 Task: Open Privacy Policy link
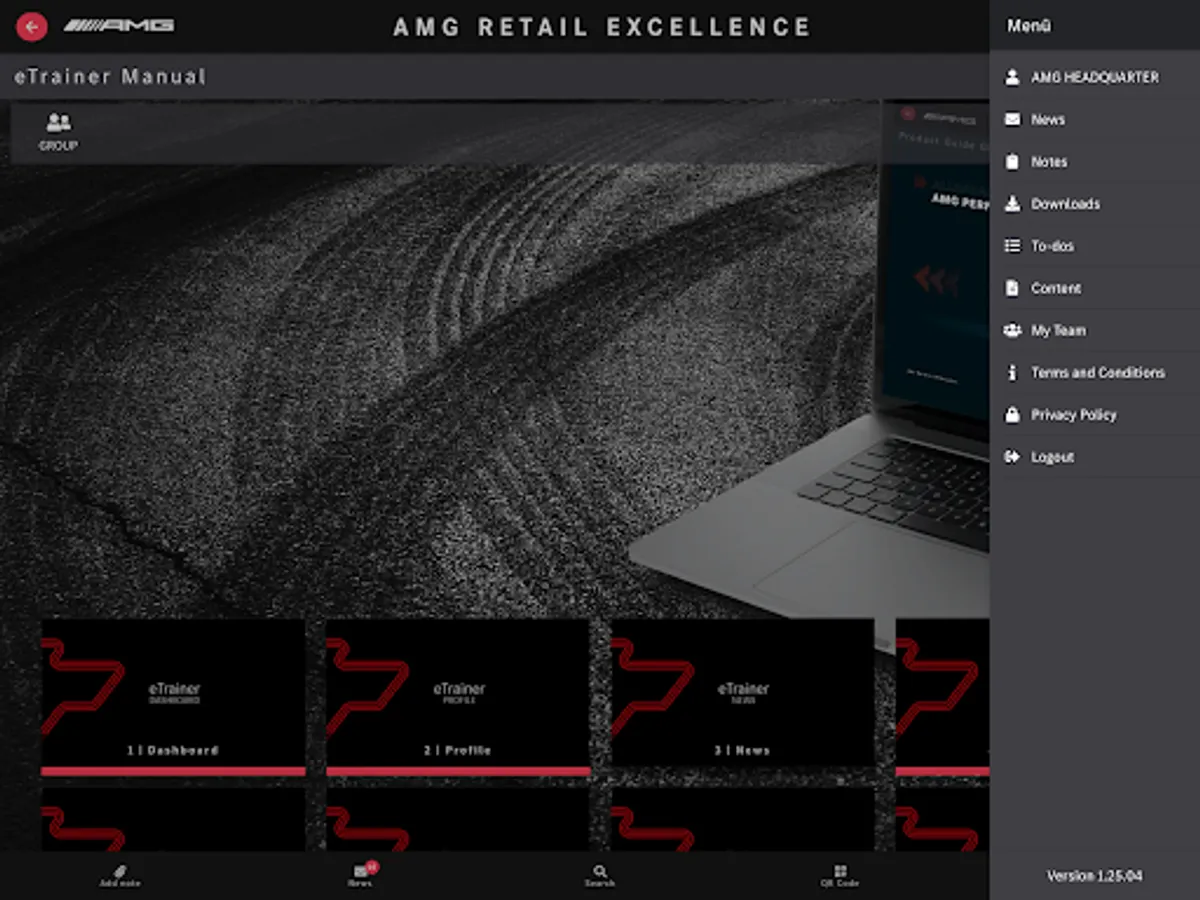coord(1074,414)
